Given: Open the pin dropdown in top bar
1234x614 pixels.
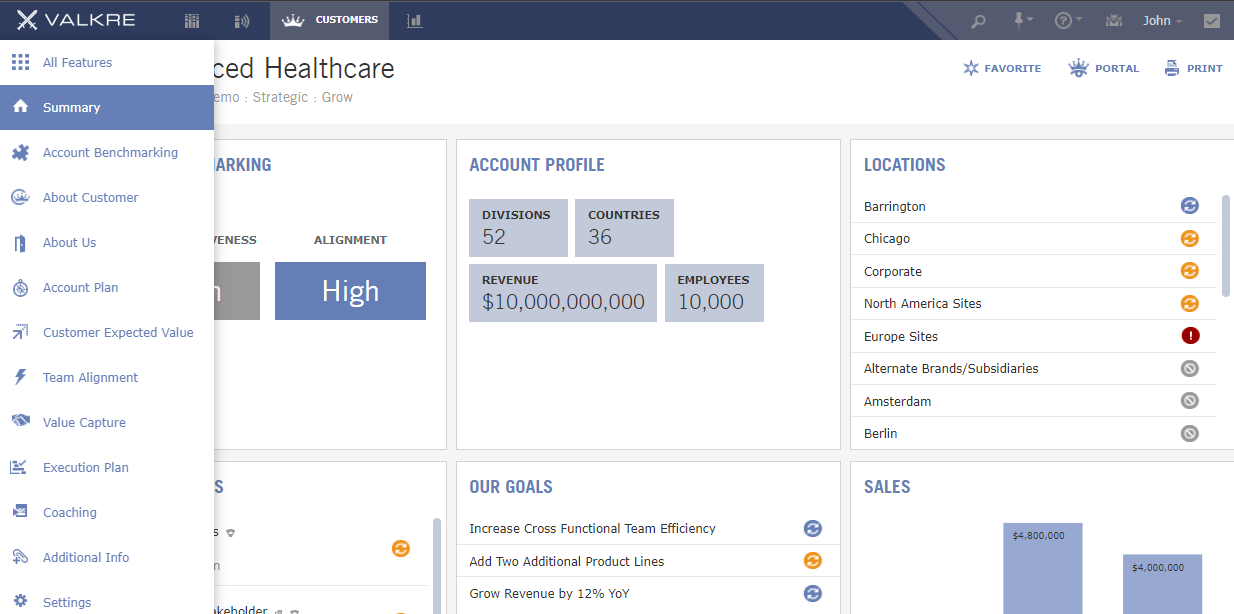Looking at the screenshot, I should (1025, 20).
